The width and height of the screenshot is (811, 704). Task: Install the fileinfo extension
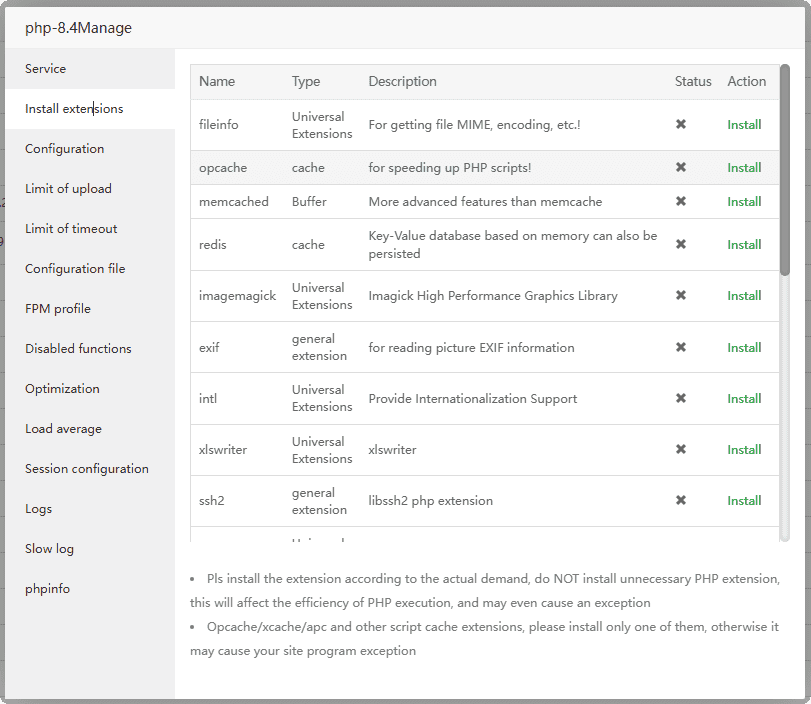click(x=744, y=125)
